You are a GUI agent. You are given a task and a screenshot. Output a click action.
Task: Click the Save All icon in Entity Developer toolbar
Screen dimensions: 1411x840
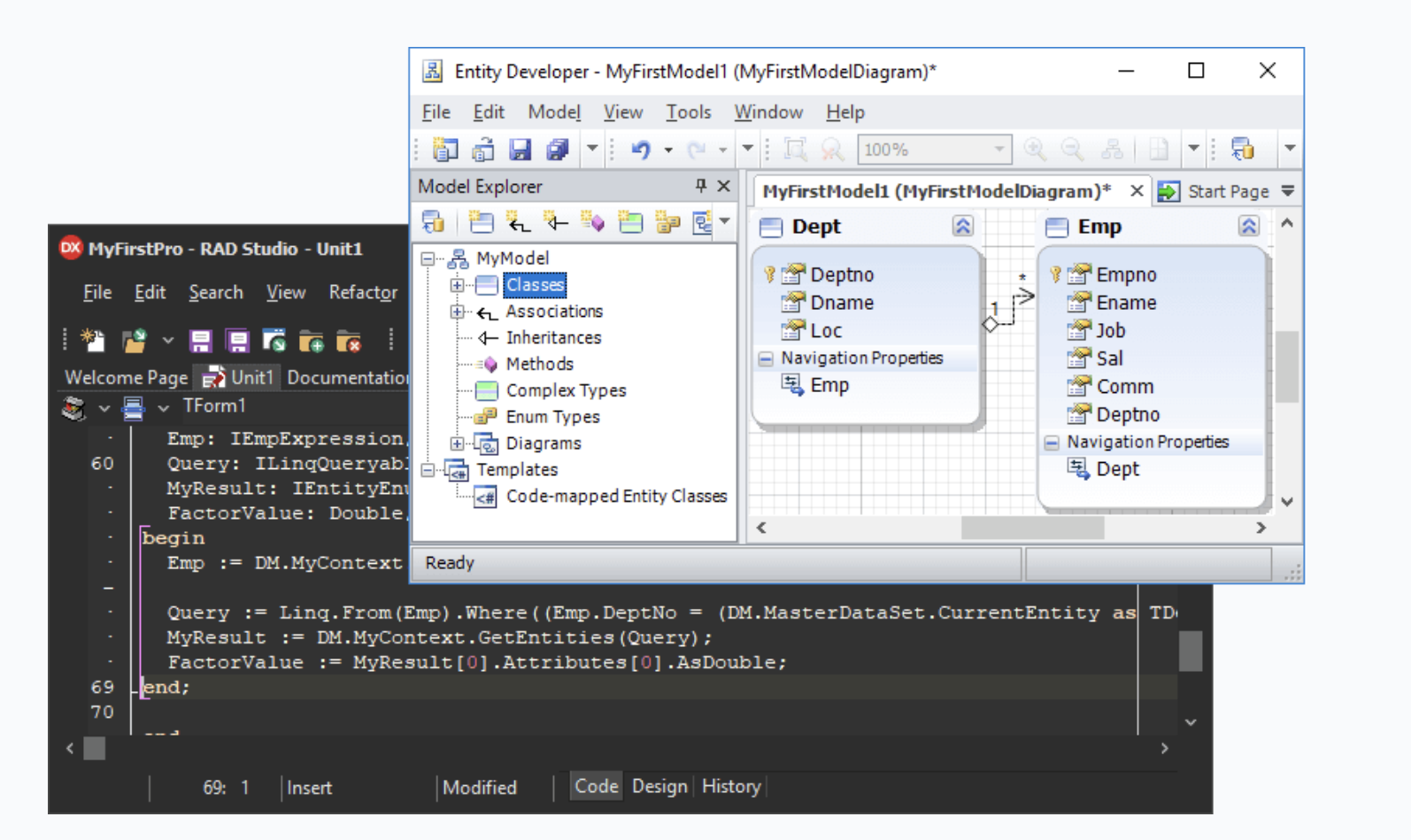pyautogui.click(x=557, y=150)
